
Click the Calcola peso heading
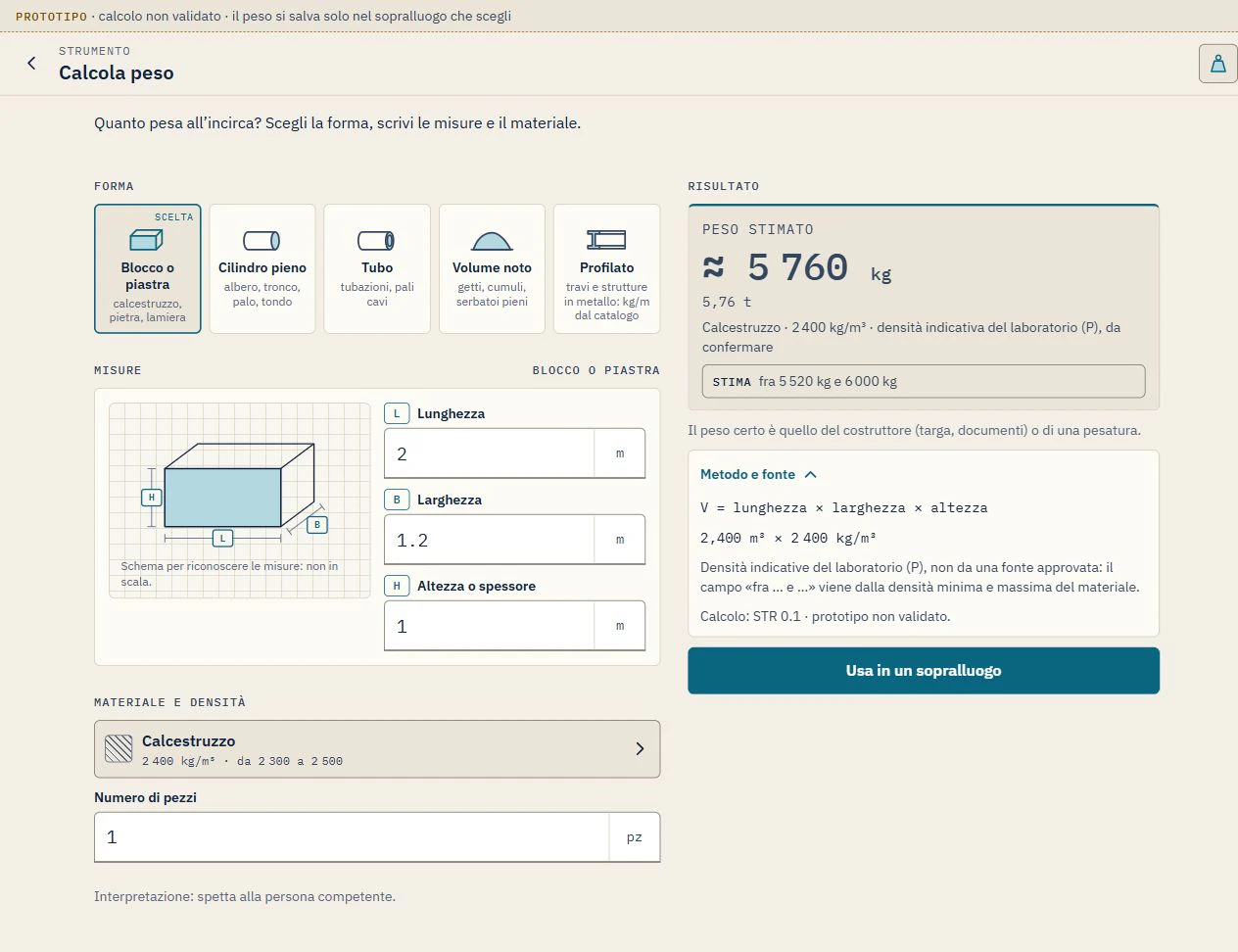117,72
